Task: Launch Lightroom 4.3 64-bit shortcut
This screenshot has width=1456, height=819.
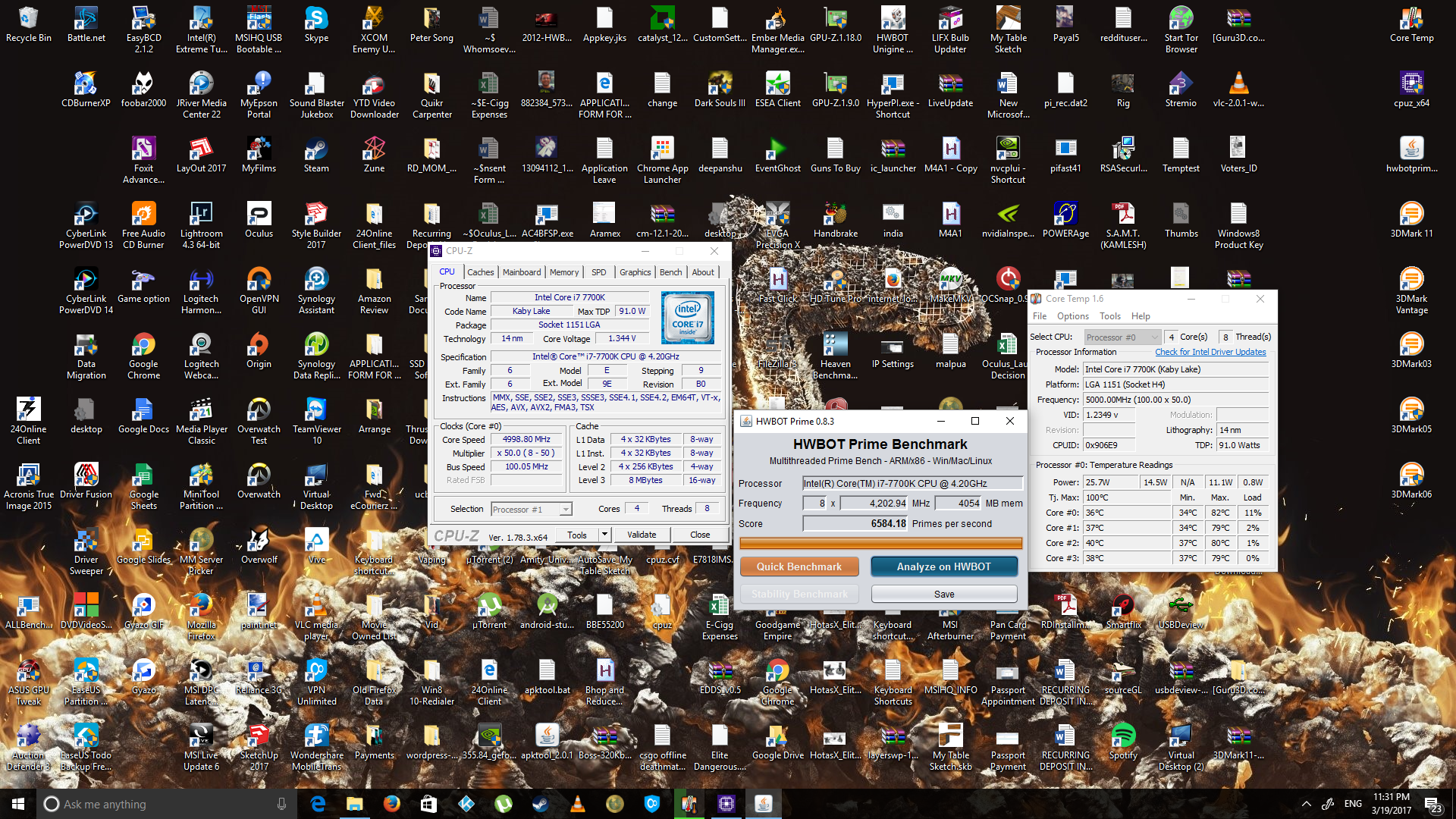Action: point(201,225)
